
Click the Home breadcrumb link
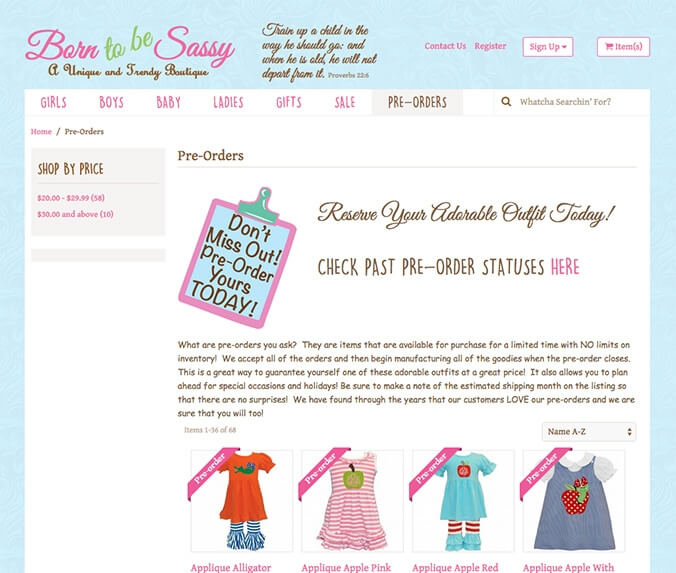pos(41,132)
